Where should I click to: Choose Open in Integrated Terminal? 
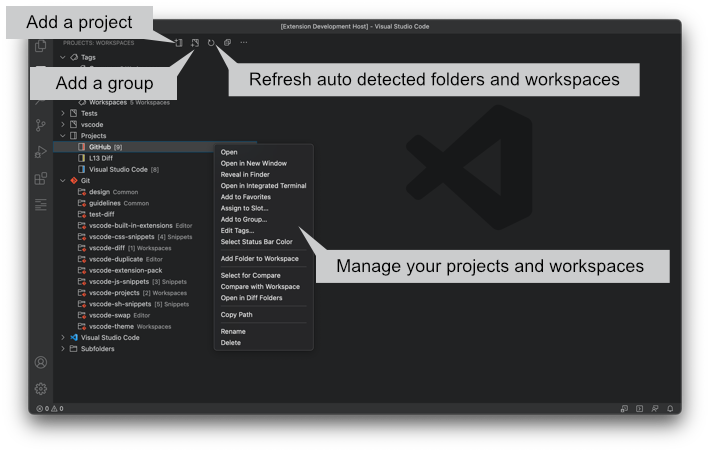(x=264, y=186)
